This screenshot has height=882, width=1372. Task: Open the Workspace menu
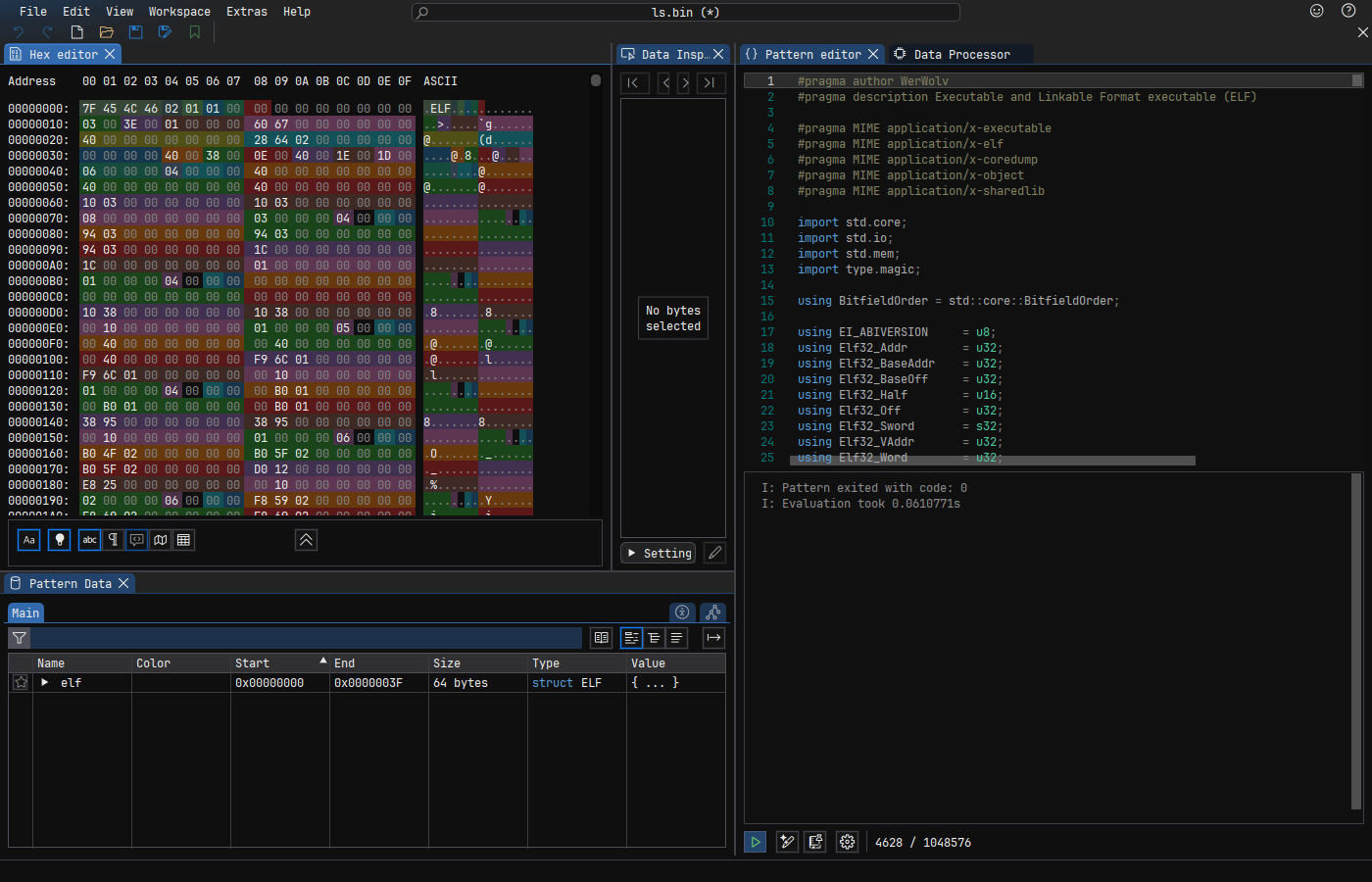click(x=179, y=12)
